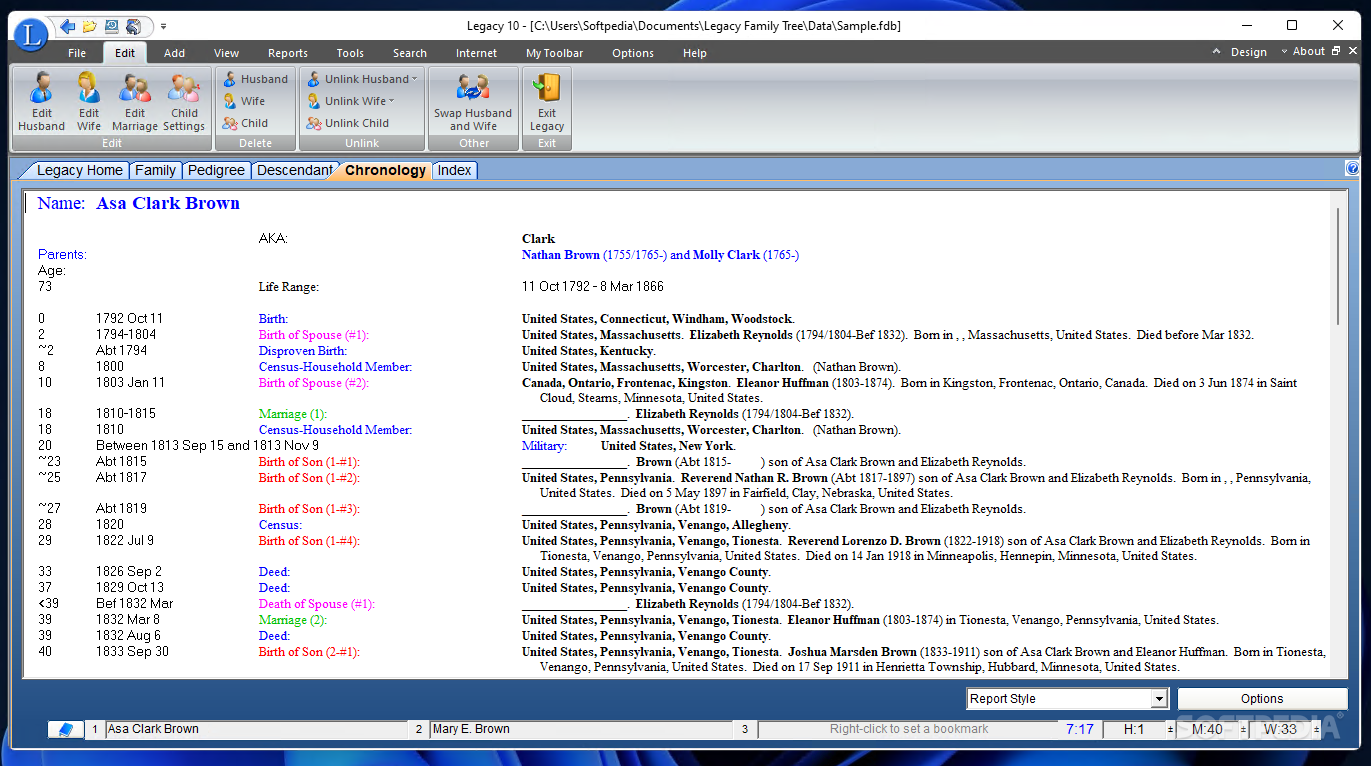Open the Reports ribbon tab
Viewport: 1371px width, 766px height.
[288, 53]
